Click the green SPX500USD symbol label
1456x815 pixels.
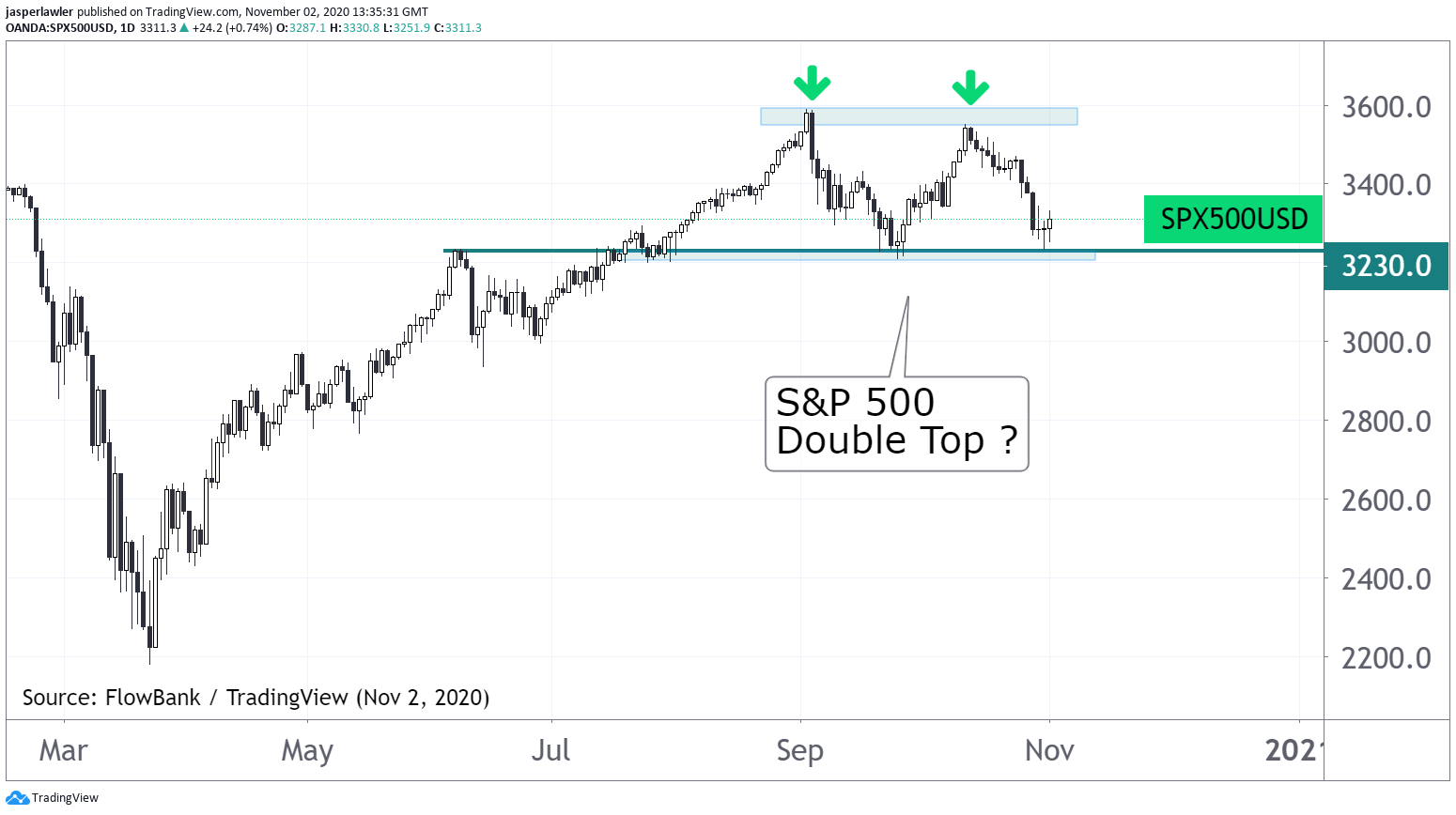click(1232, 220)
